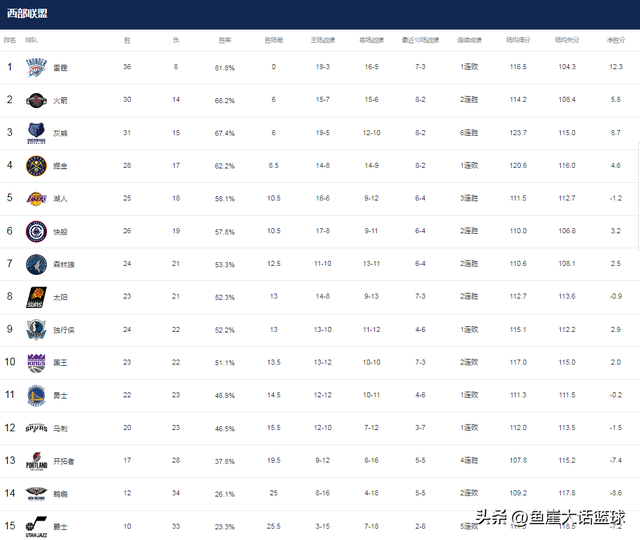Click the 连续成绩 column header
The height and width of the screenshot is (540, 640).
469,40
